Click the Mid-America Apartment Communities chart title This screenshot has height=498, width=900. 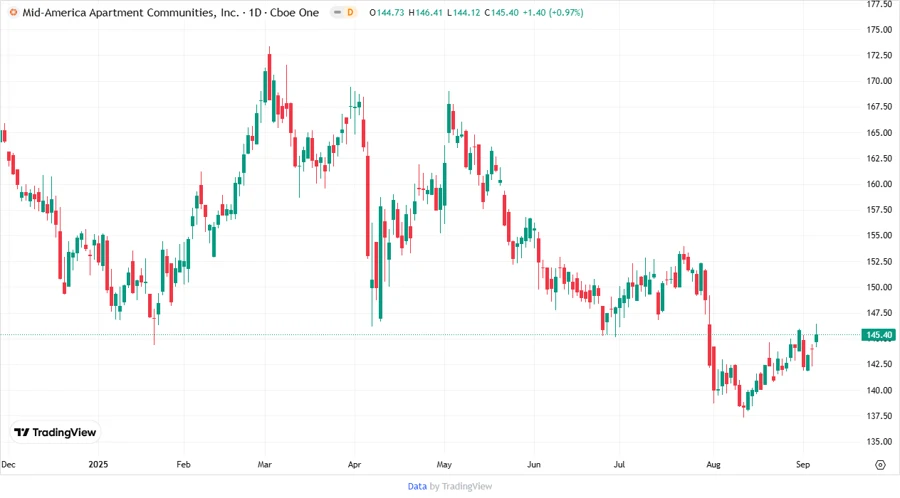170,13
